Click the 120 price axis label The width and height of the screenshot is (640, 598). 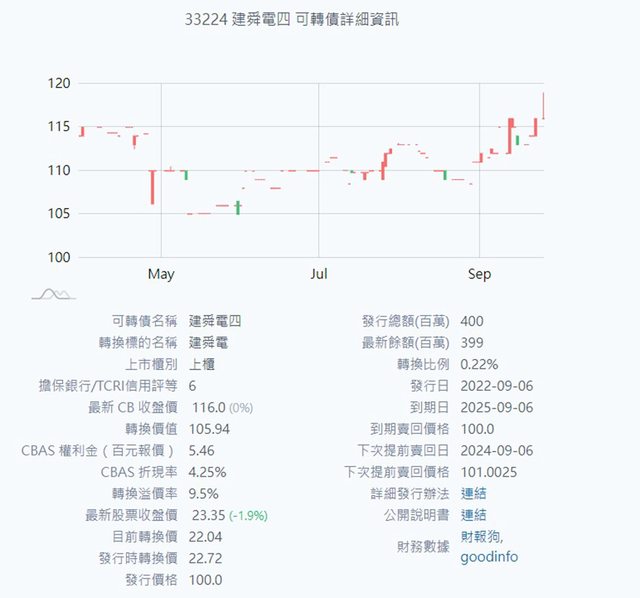click(58, 84)
